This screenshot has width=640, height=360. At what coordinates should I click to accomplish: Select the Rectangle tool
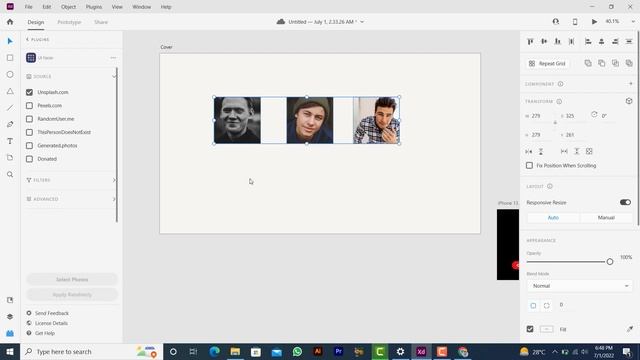(10, 58)
